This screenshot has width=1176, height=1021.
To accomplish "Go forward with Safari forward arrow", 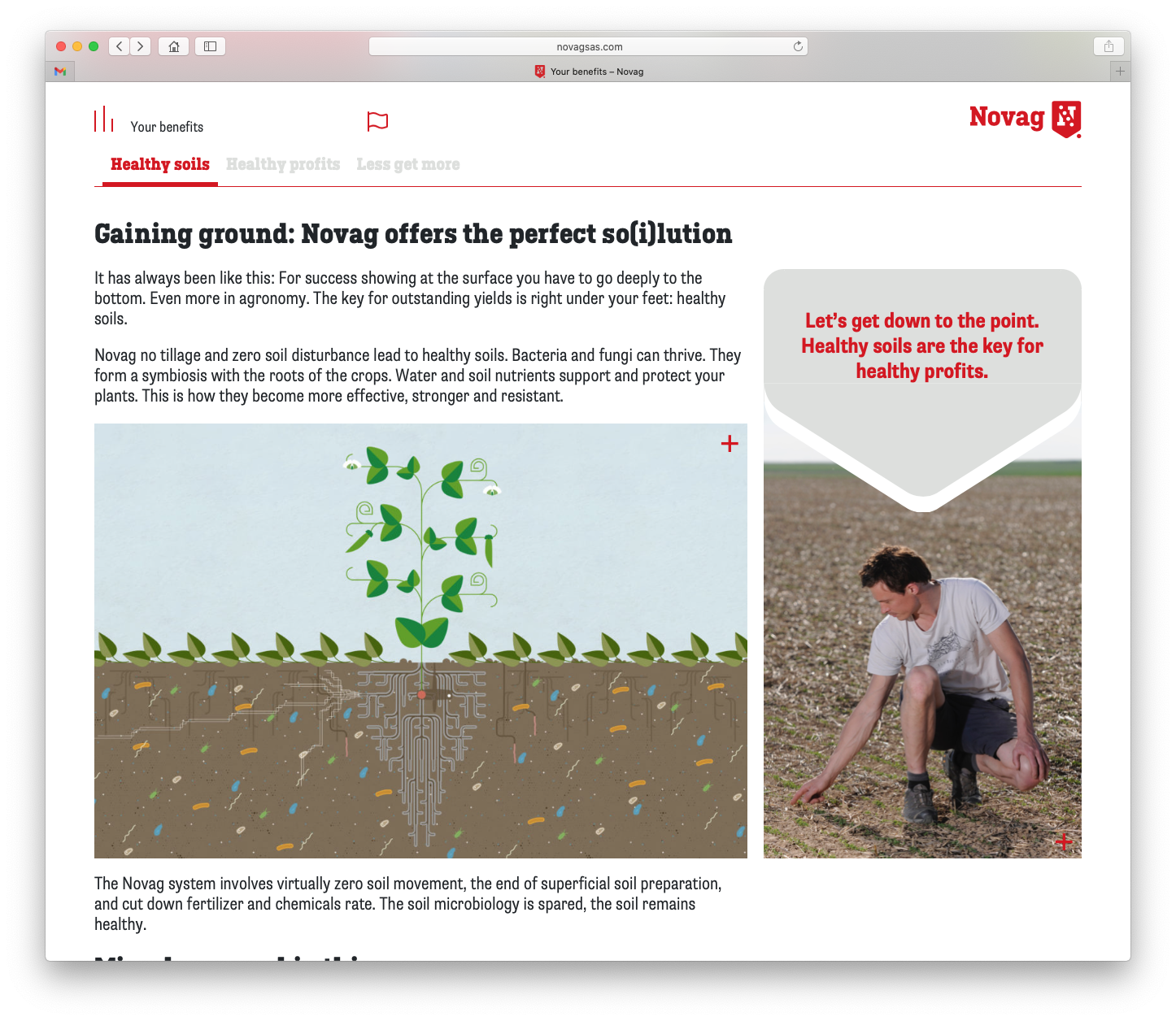I will tap(141, 46).
